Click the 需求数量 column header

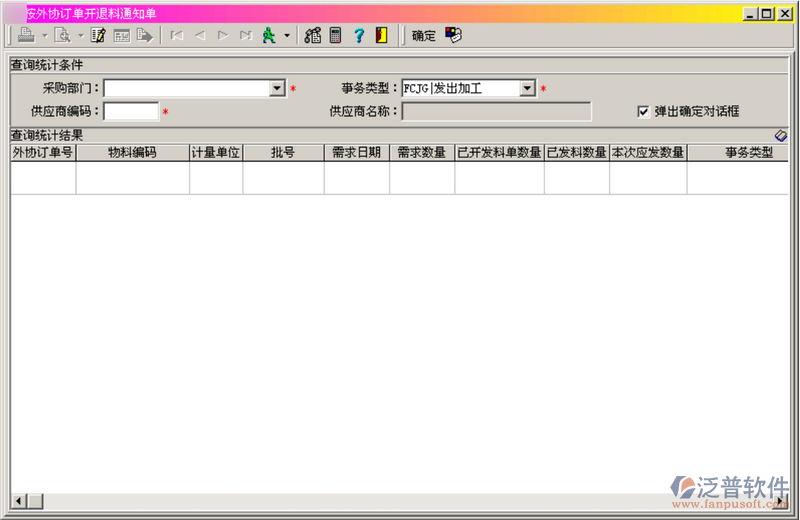tap(422, 153)
